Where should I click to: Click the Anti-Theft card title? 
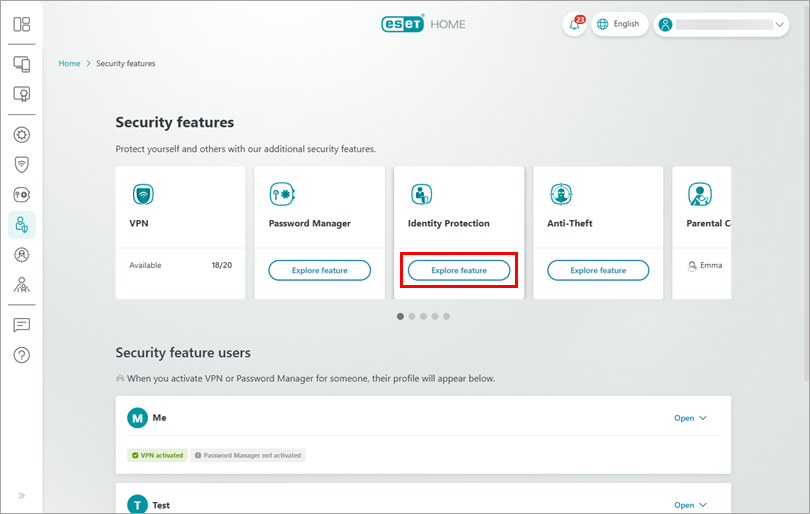click(570, 223)
